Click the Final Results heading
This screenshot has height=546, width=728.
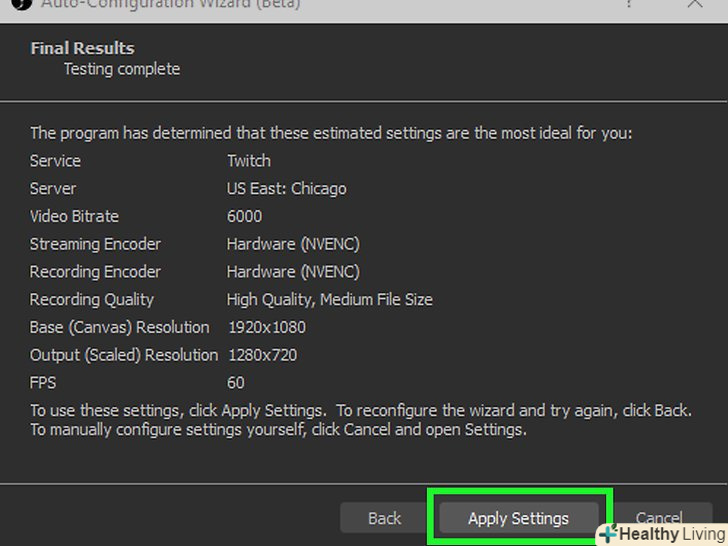tap(82, 48)
